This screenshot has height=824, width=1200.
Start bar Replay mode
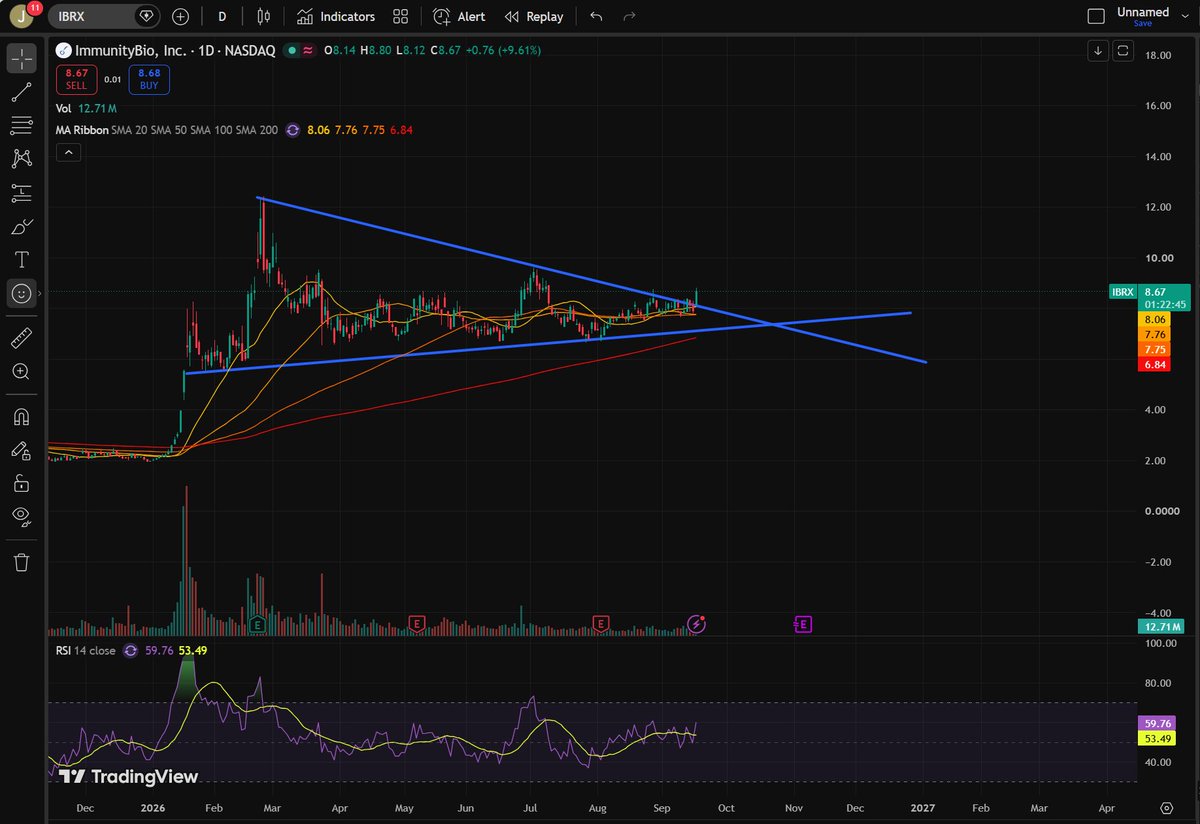(x=534, y=16)
